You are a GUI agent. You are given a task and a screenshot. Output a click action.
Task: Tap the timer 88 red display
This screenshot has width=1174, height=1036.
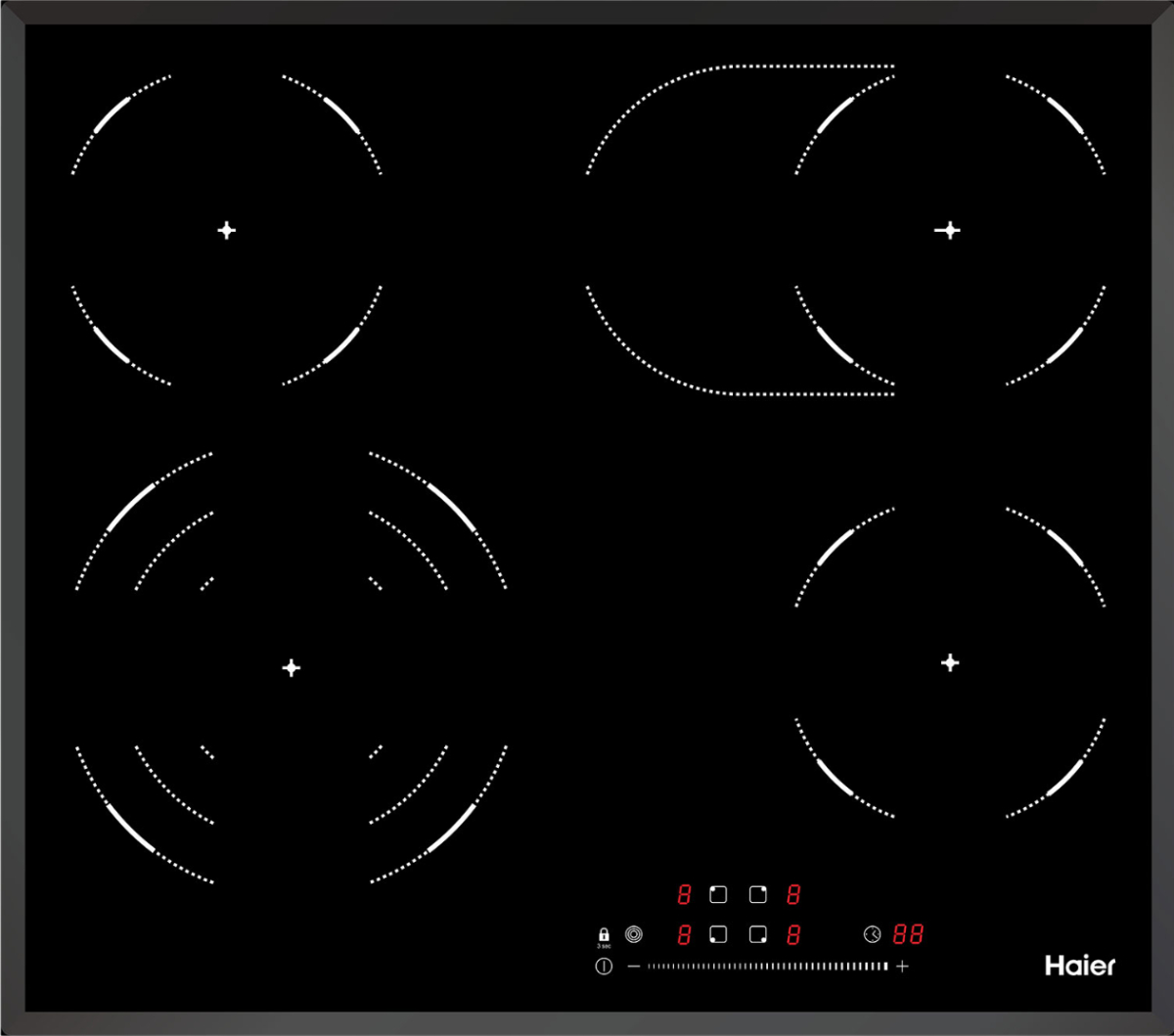[908, 934]
